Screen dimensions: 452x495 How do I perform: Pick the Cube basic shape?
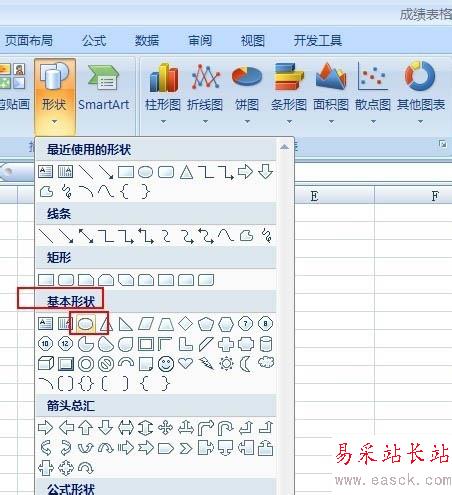coord(46,364)
